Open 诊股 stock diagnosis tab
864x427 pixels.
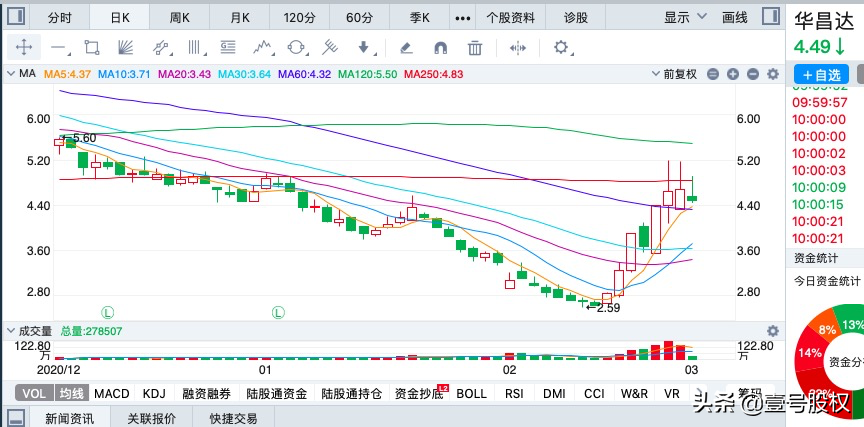point(576,18)
